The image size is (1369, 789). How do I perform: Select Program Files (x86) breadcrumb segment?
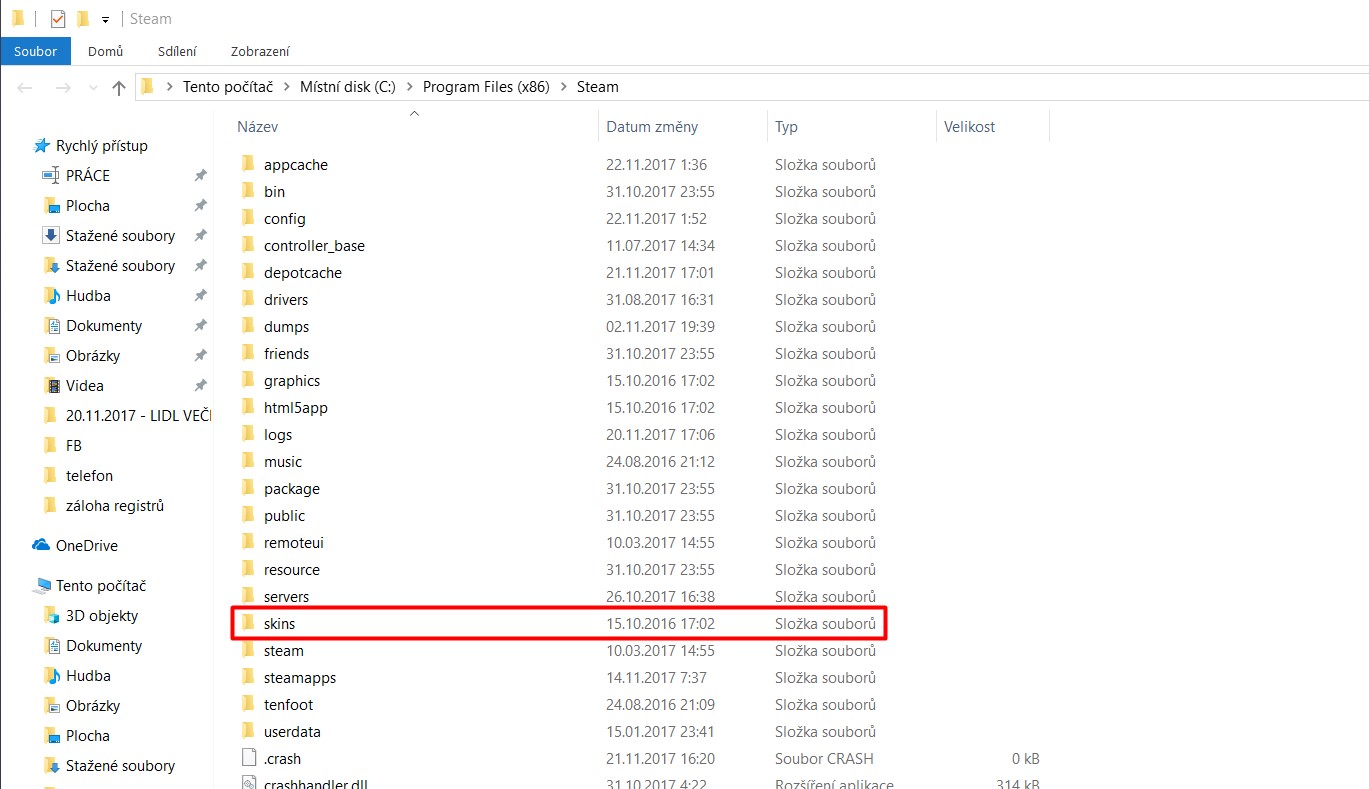pyautogui.click(x=486, y=87)
